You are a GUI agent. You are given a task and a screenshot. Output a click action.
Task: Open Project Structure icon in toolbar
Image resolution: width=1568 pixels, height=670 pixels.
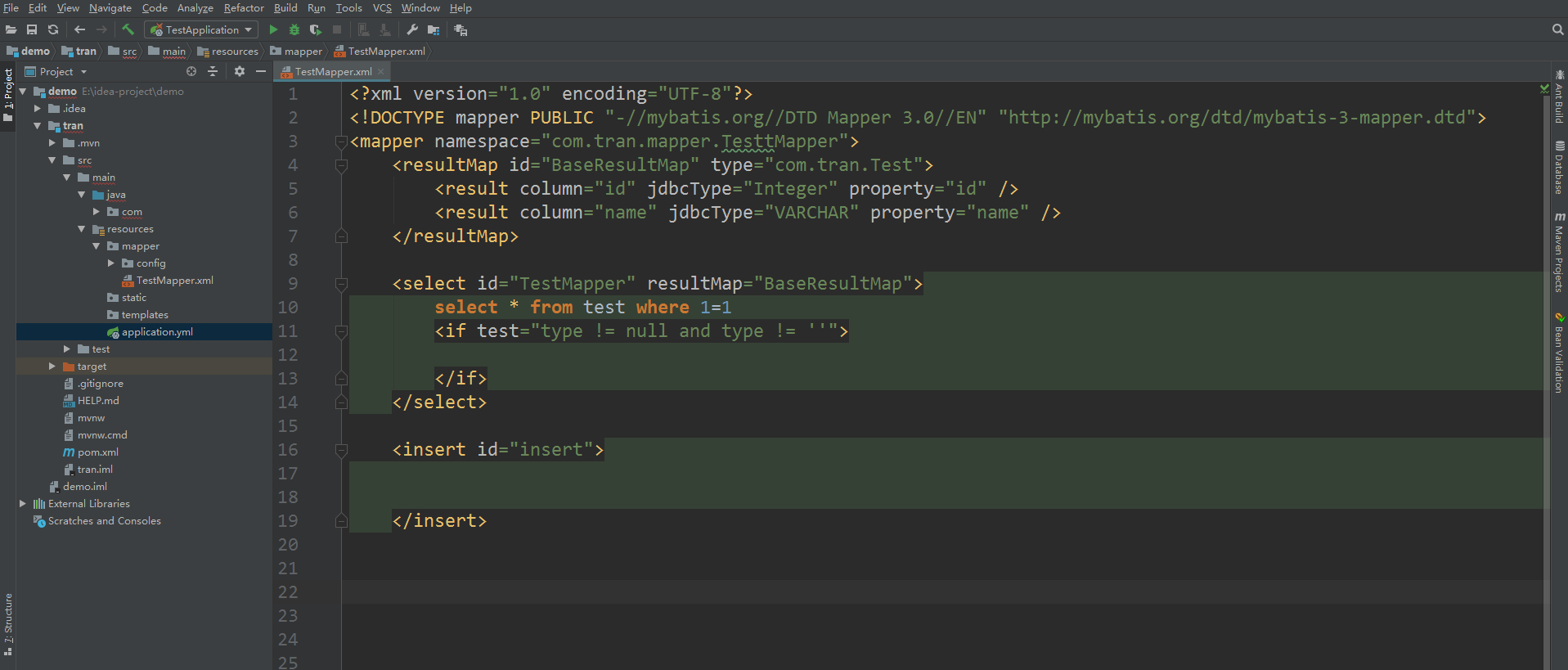(434, 29)
